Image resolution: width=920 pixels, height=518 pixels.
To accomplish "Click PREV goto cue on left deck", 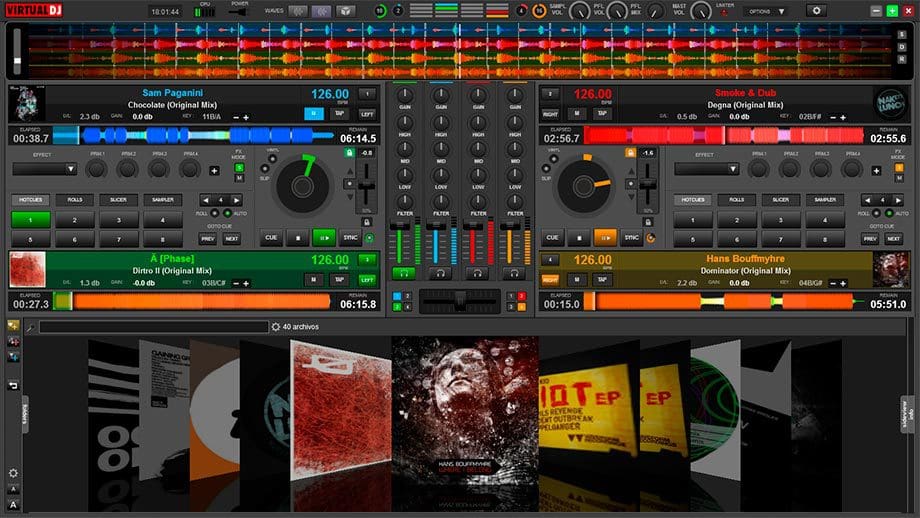I will click(208, 239).
